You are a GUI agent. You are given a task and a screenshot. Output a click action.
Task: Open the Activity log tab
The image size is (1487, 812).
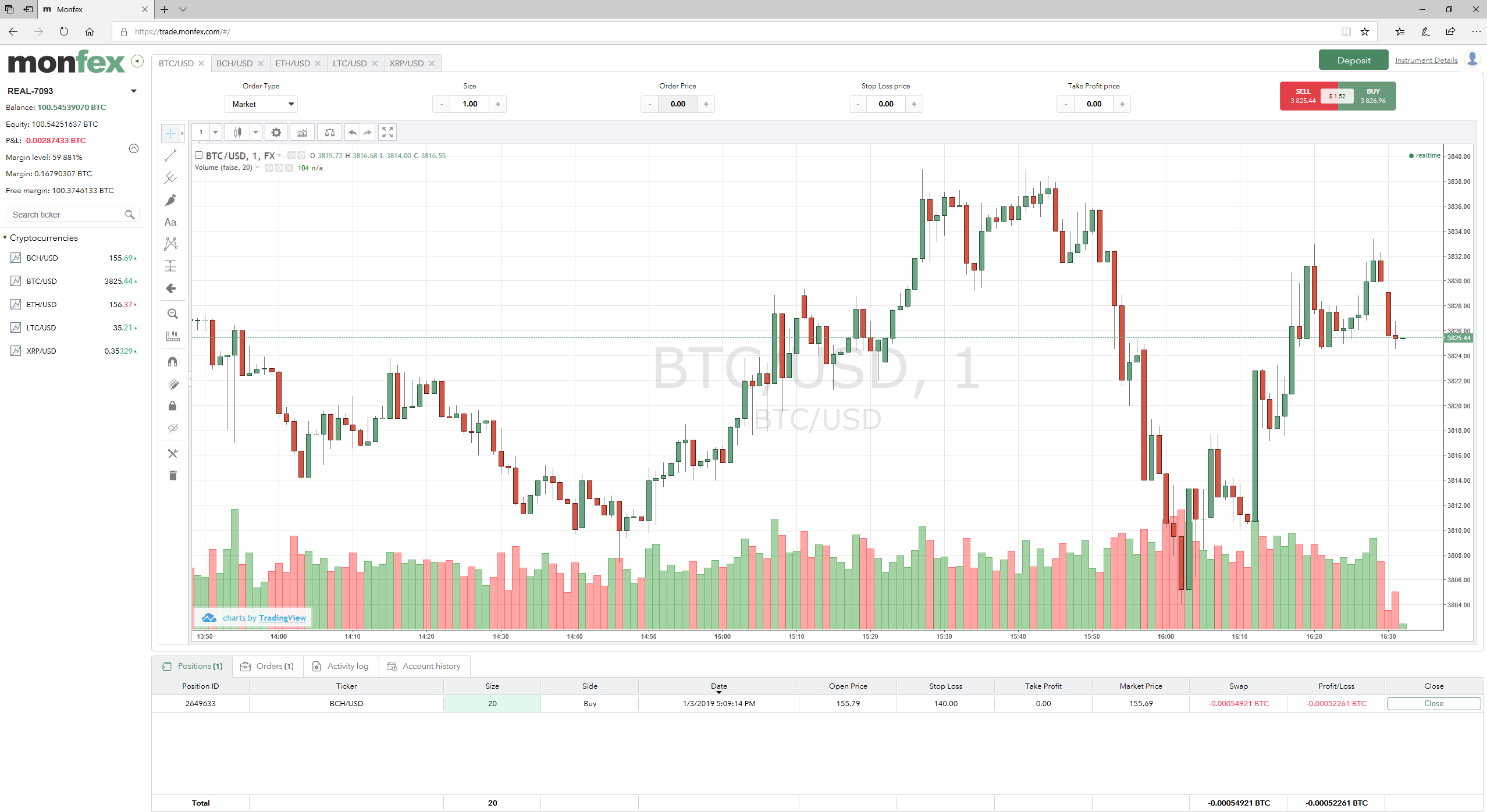[x=341, y=666]
